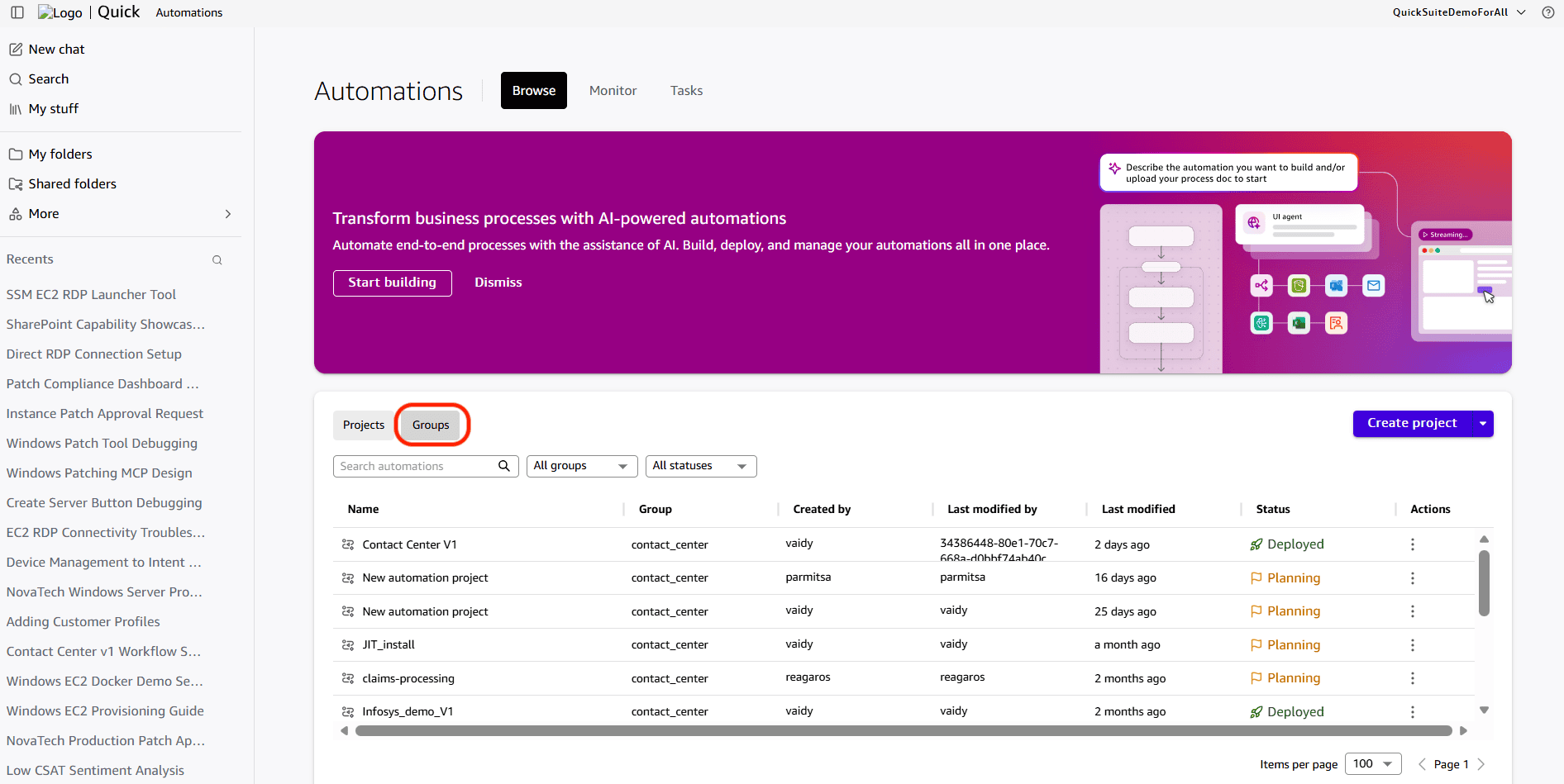
Task: Open recent Adding Customer Profiles
Action: (x=83, y=622)
